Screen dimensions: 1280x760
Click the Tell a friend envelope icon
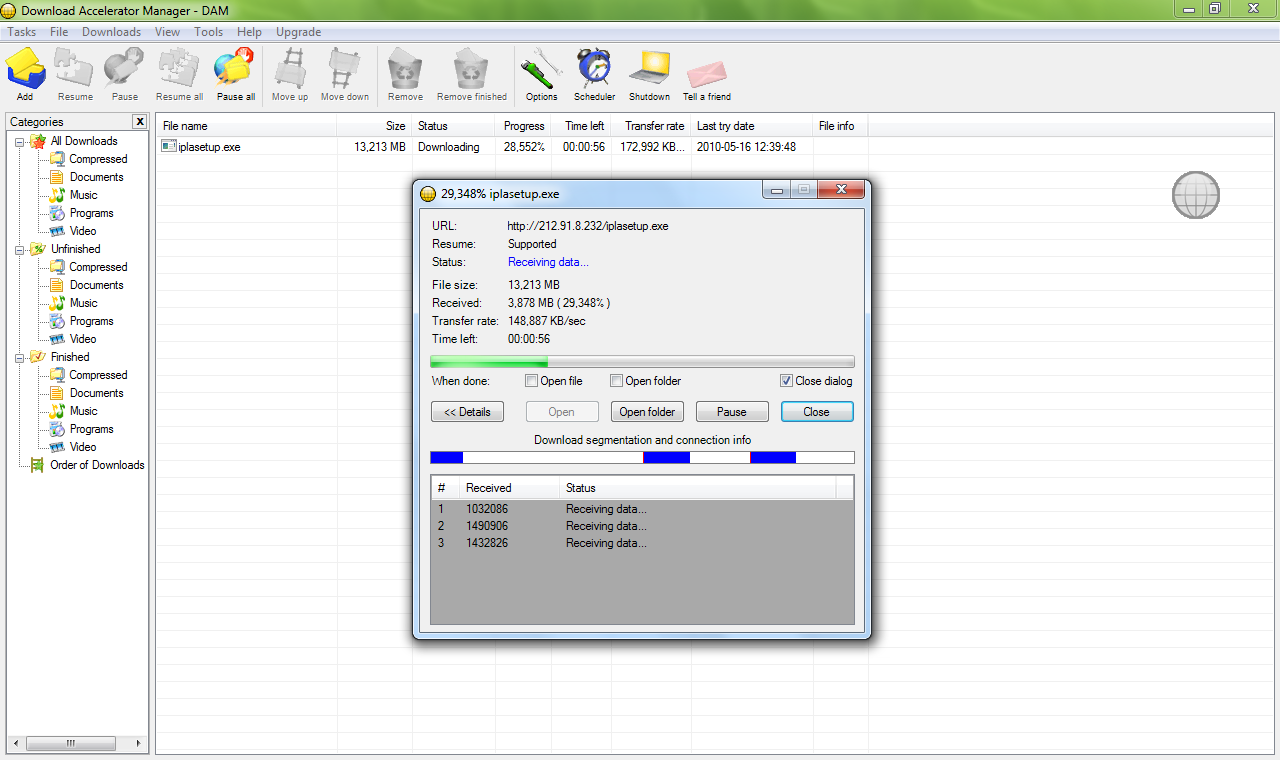[706, 72]
